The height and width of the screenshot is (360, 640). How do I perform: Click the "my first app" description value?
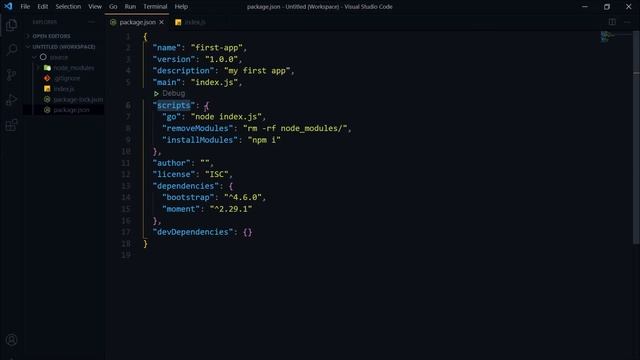tap(257, 71)
